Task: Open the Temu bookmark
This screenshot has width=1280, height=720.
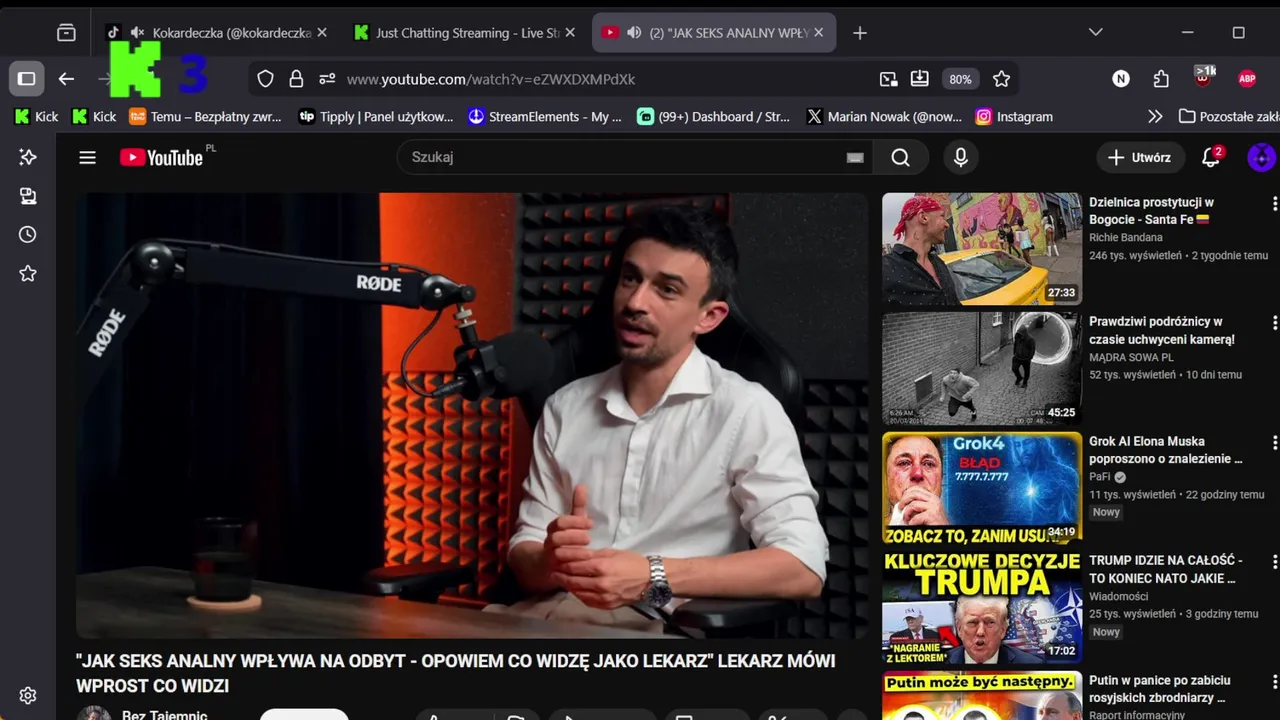Action: coord(206,117)
